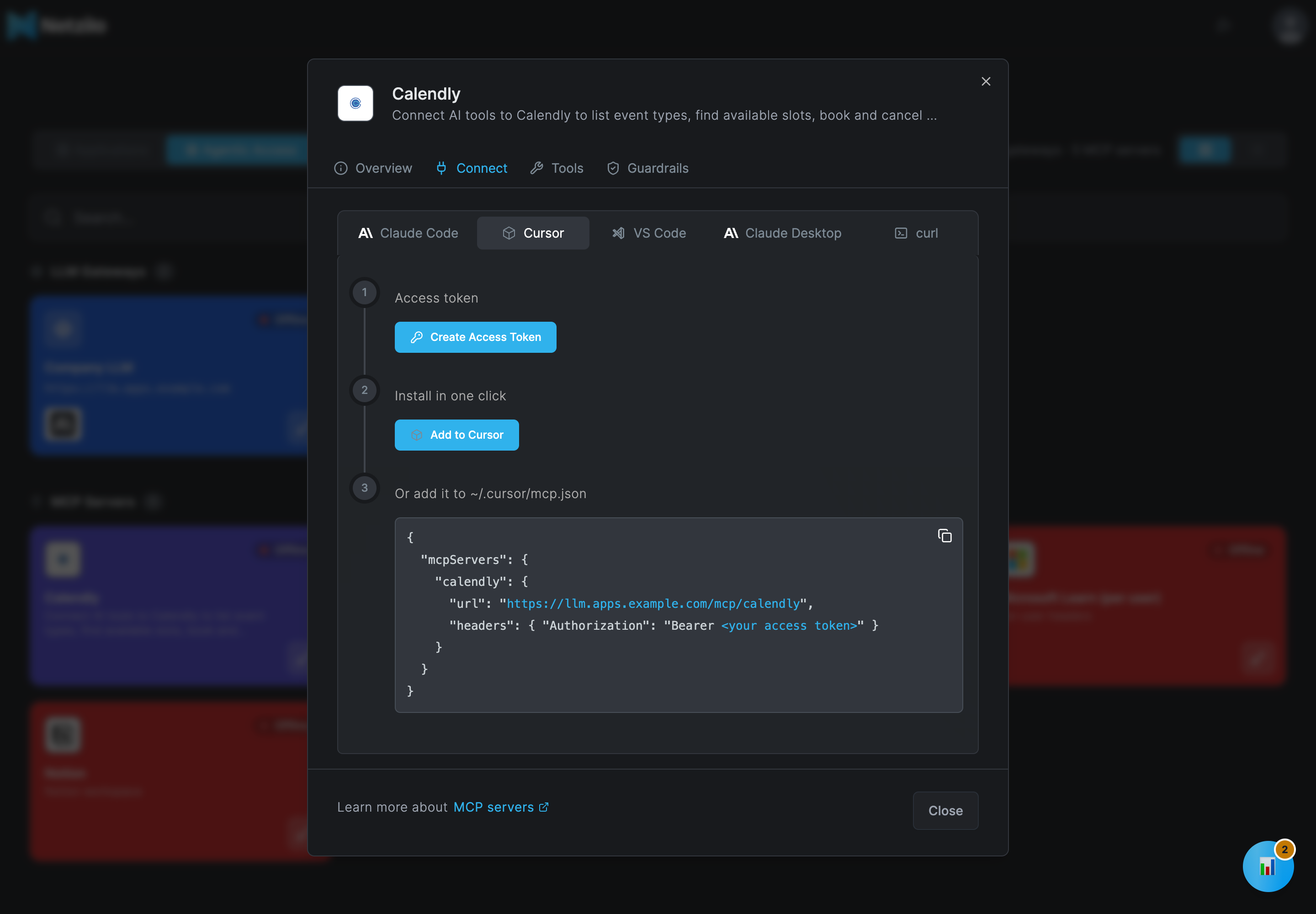Screen dimensions: 1316x914
Task: Open the MCP servers documentation link
Action: [500, 807]
